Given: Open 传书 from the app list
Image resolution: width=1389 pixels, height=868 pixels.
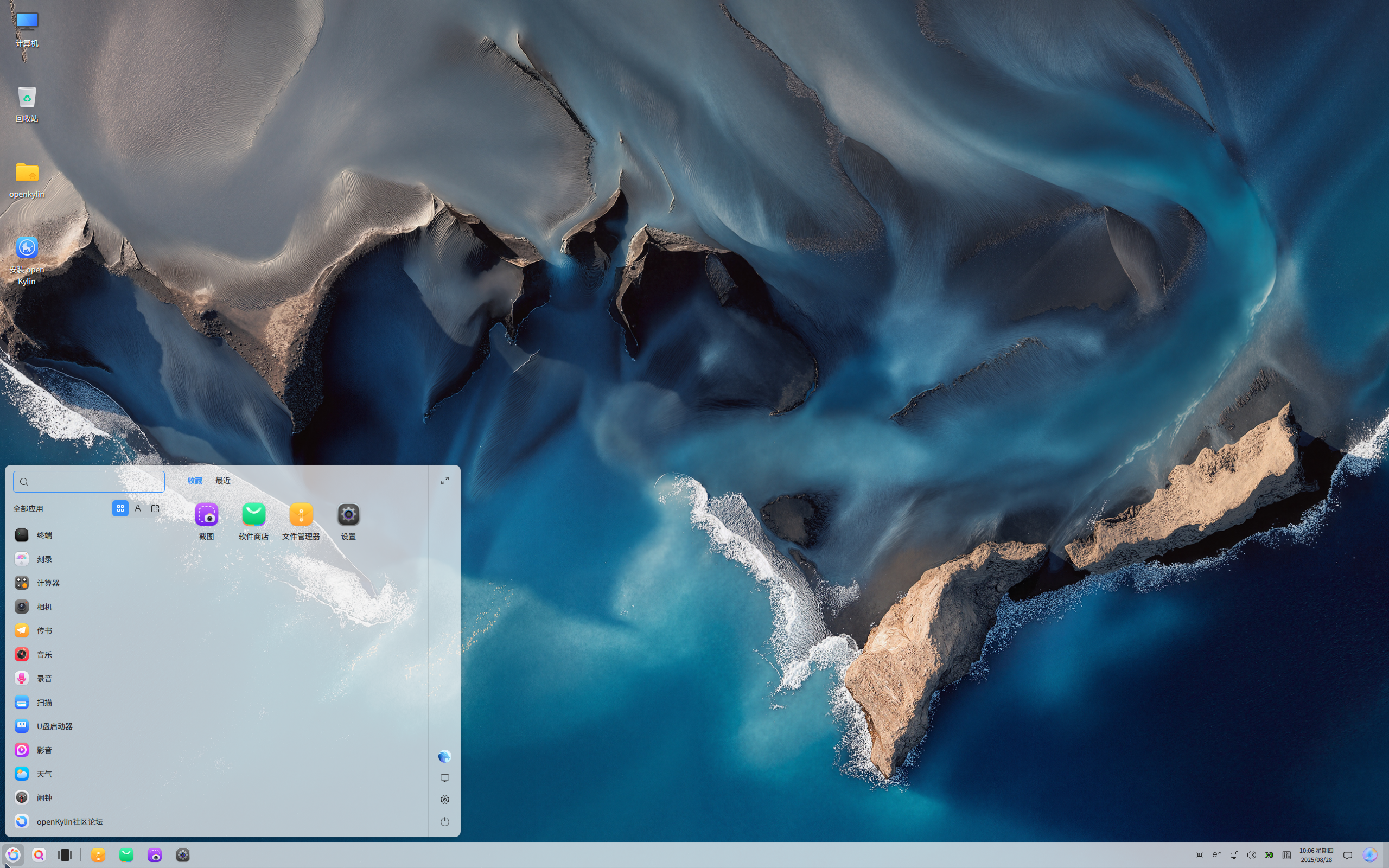Looking at the screenshot, I should pyautogui.click(x=89, y=630).
